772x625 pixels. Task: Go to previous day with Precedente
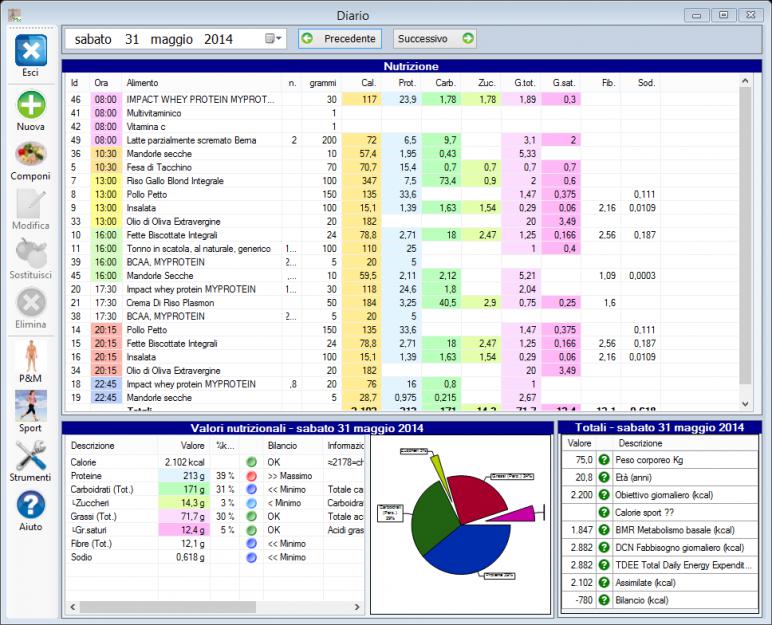[x=340, y=39]
